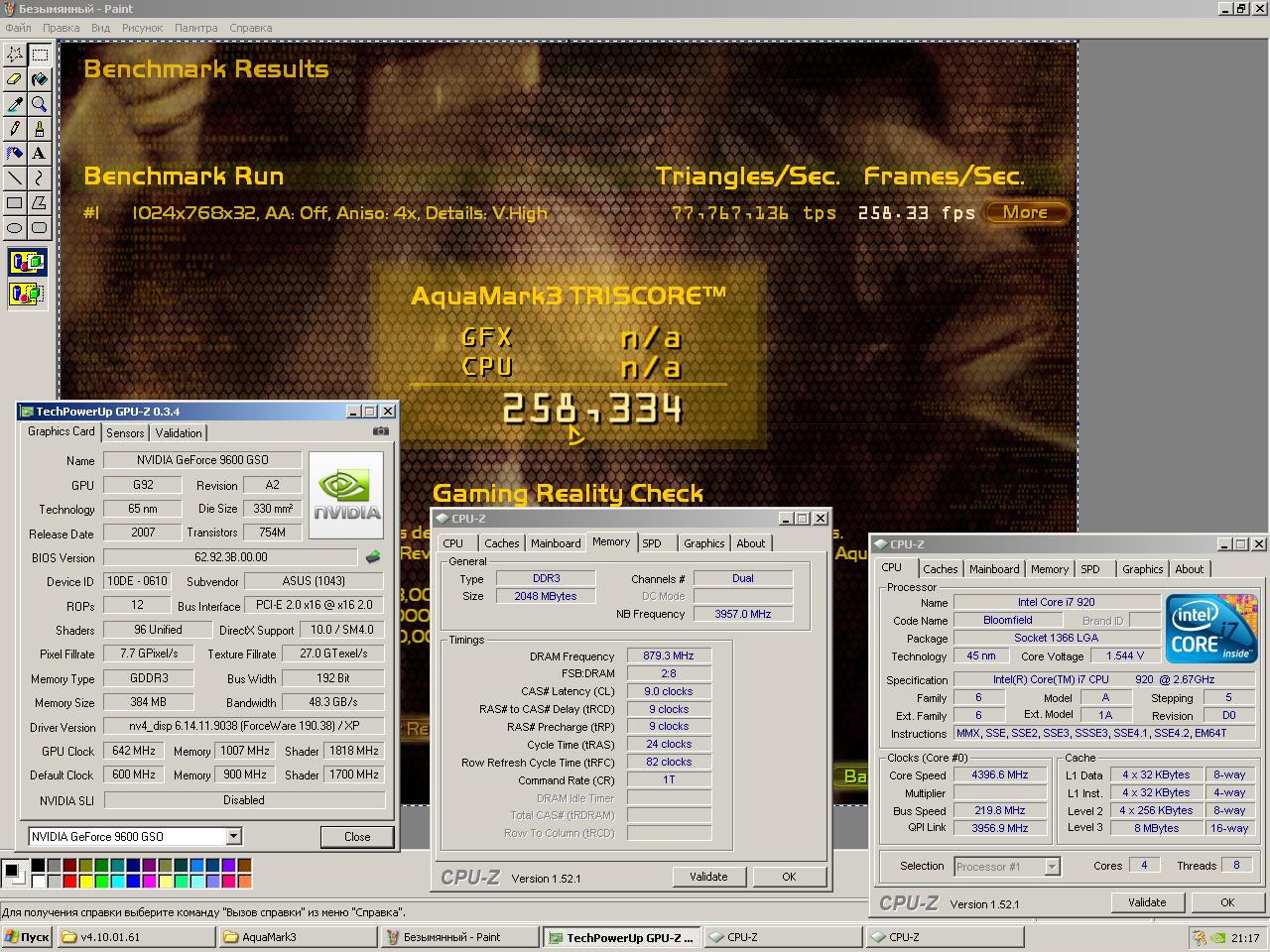
Task: Activate the Airbrush spray tool
Action: tap(15, 154)
